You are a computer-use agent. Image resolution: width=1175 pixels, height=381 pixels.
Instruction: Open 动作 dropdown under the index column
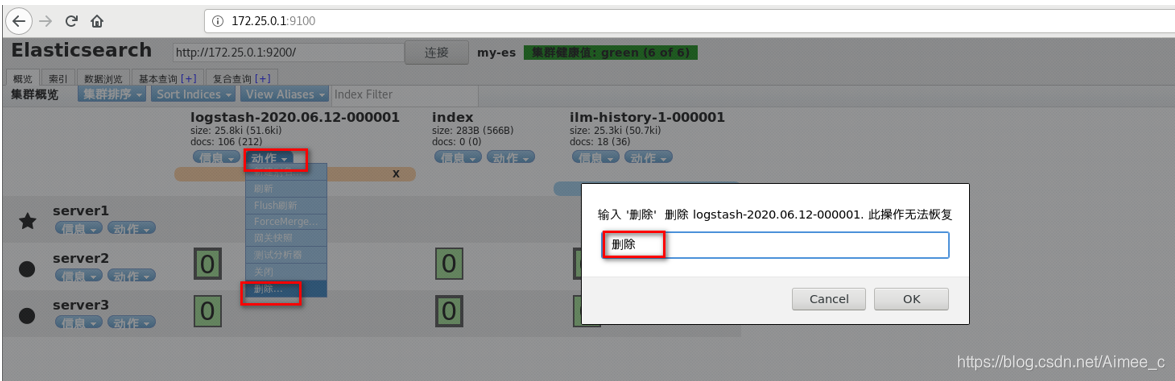pyautogui.click(x=510, y=158)
